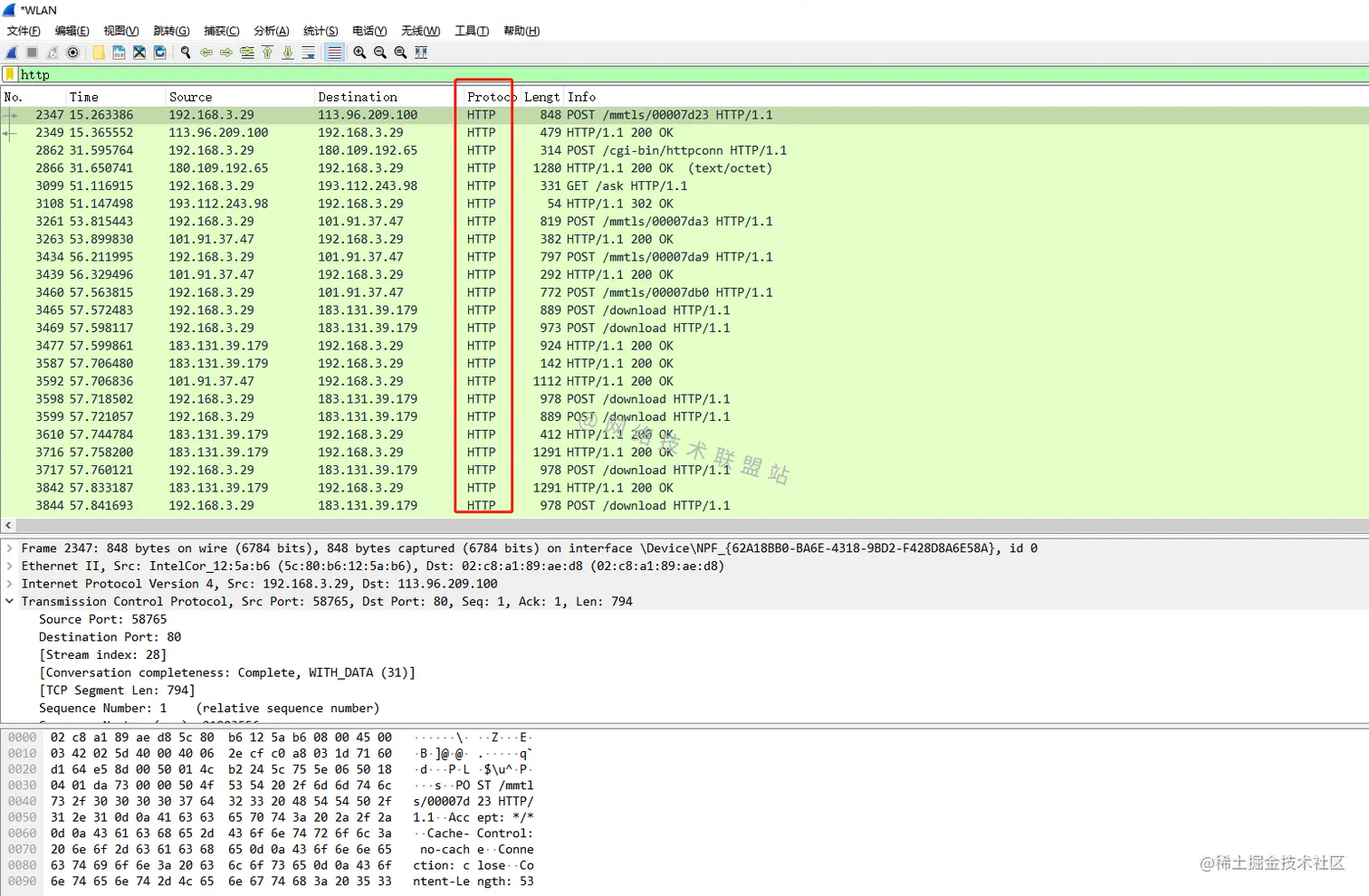Sort packets by Source column header
The height and width of the screenshot is (896, 1369).
pos(239,97)
